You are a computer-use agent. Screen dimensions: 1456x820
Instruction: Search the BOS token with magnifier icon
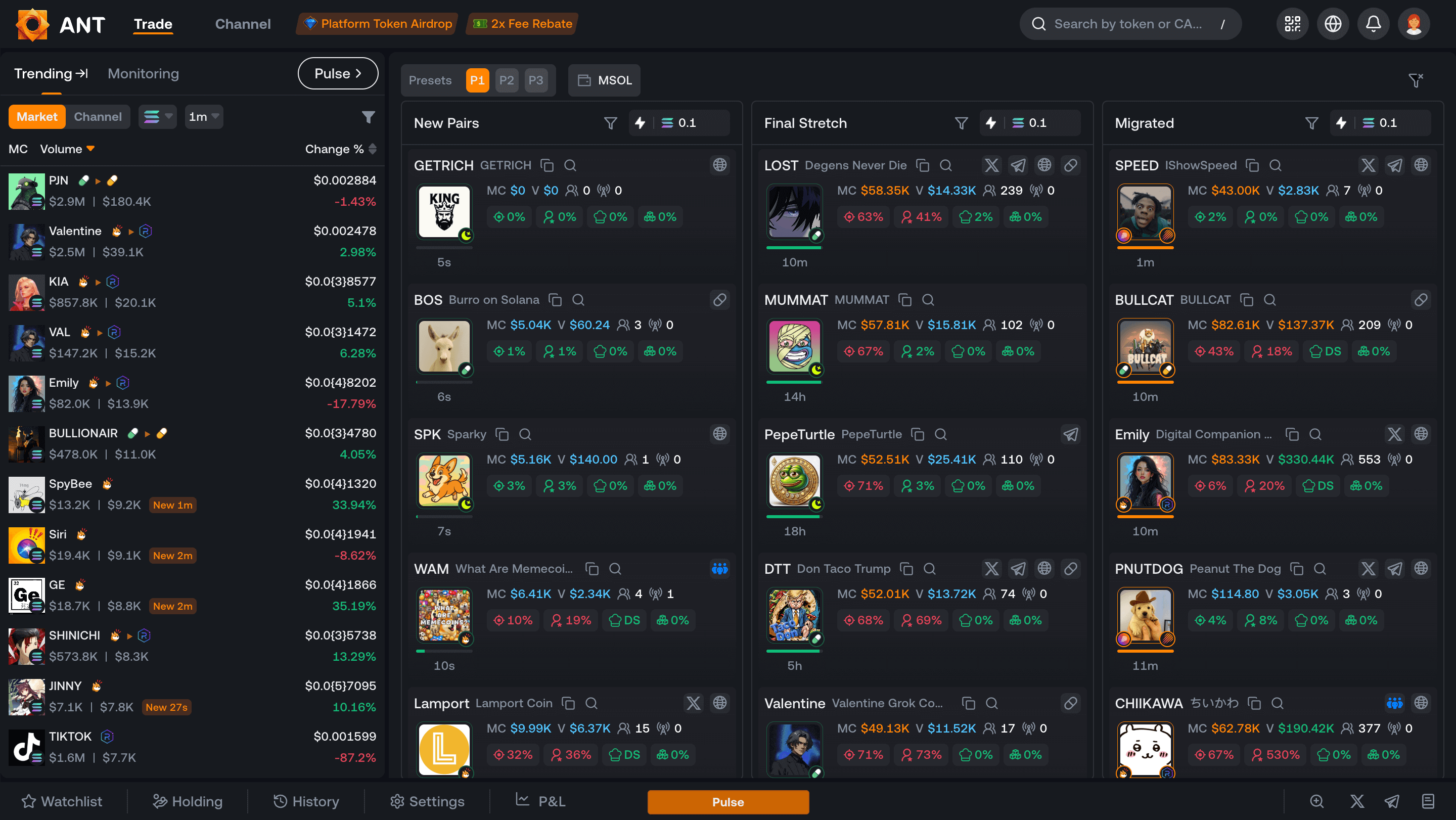point(578,299)
